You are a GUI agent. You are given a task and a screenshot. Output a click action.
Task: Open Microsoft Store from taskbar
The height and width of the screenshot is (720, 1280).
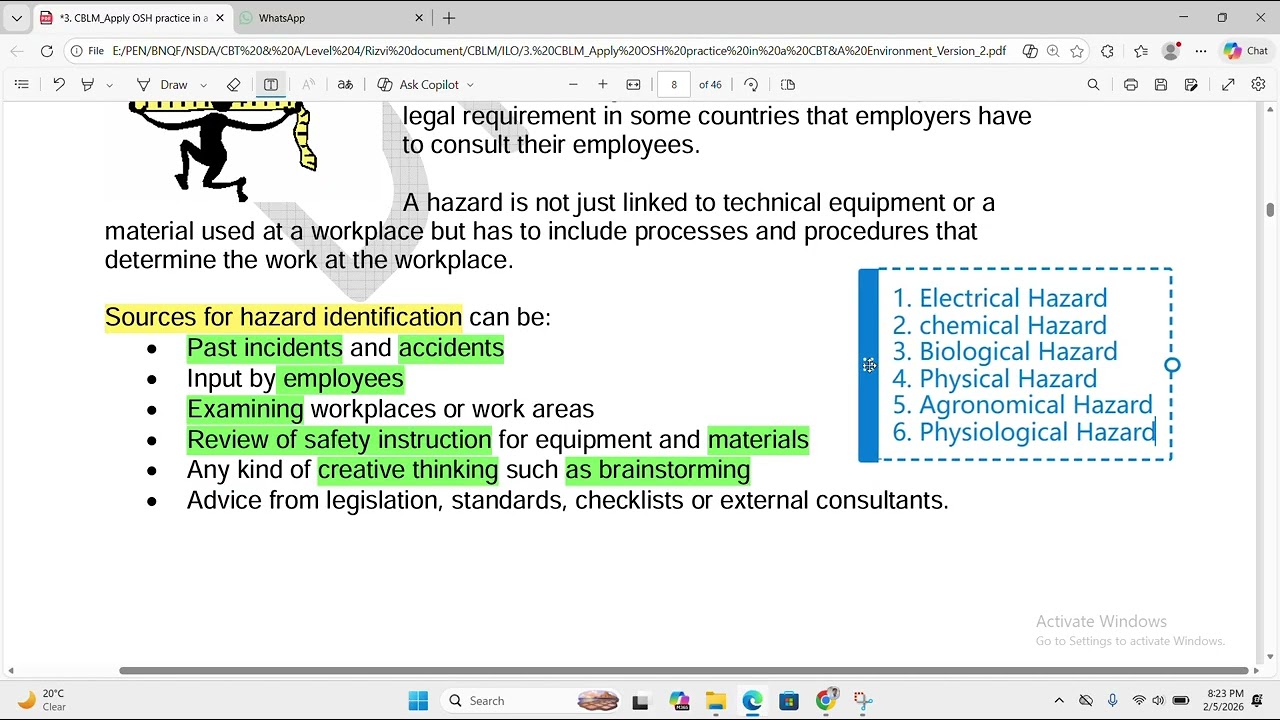coord(789,701)
